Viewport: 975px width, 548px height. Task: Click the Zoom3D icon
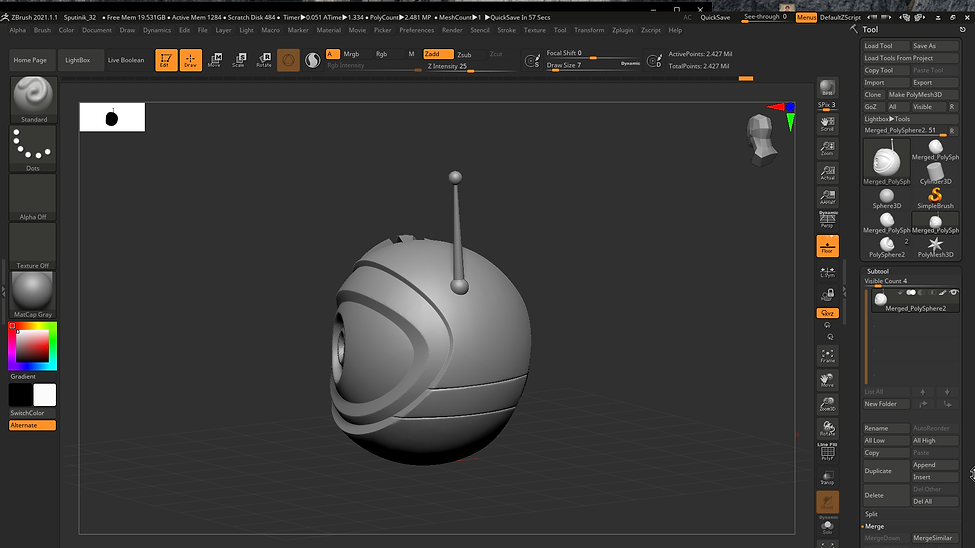pyautogui.click(x=827, y=404)
